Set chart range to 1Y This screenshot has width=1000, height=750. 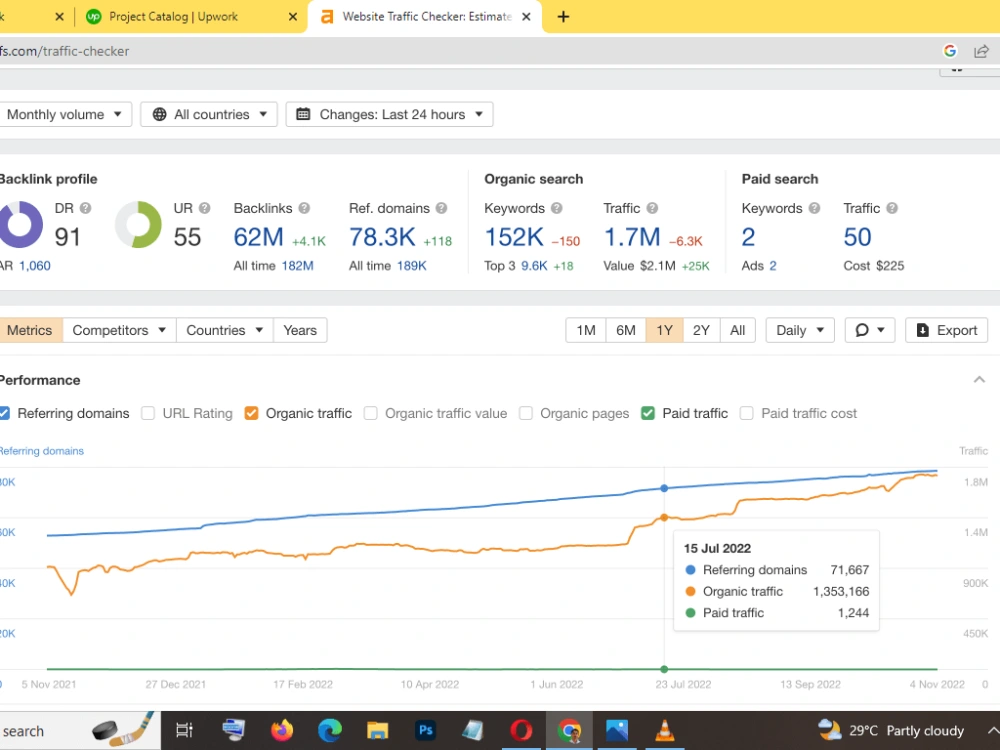pos(665,330)
